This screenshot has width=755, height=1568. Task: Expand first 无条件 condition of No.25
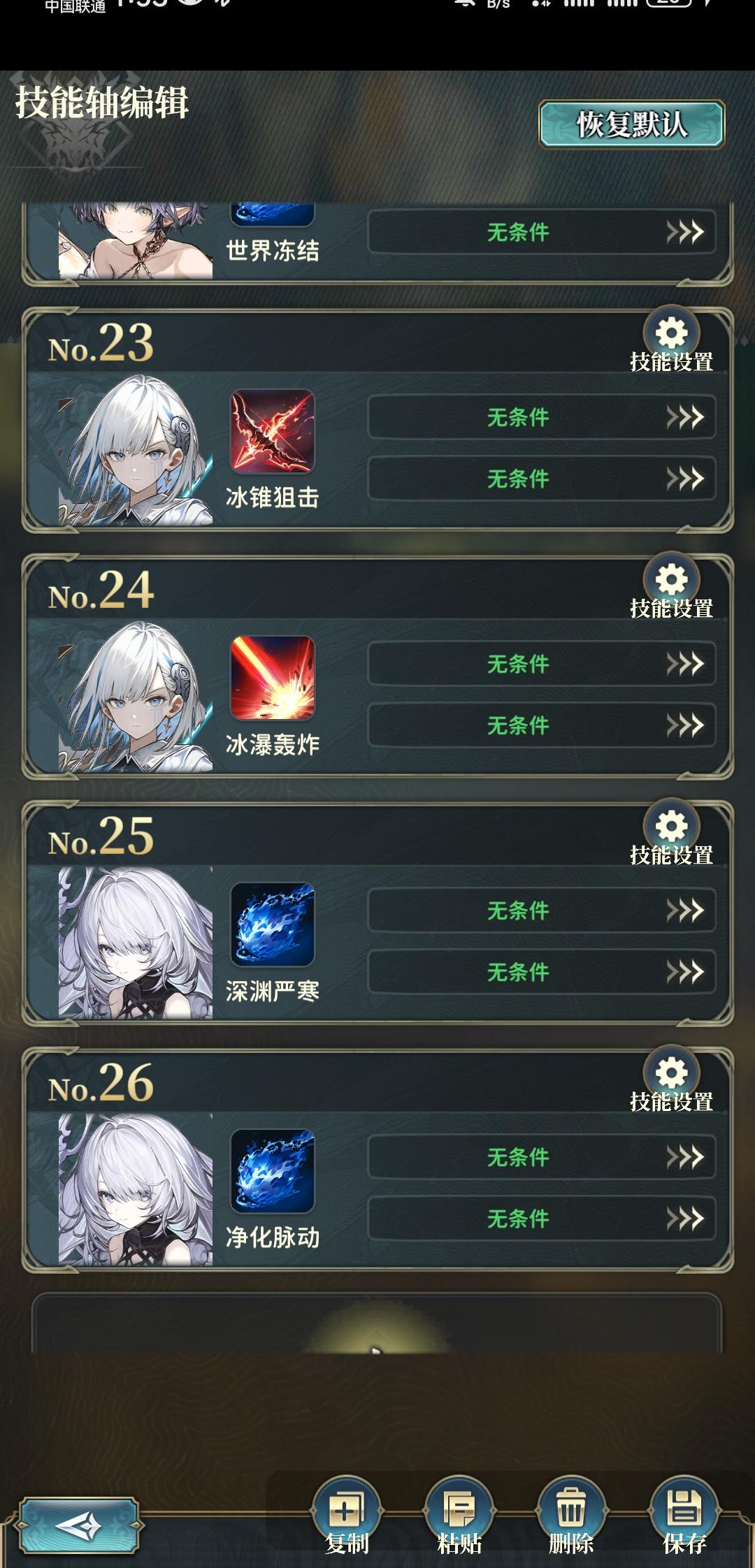542,910
